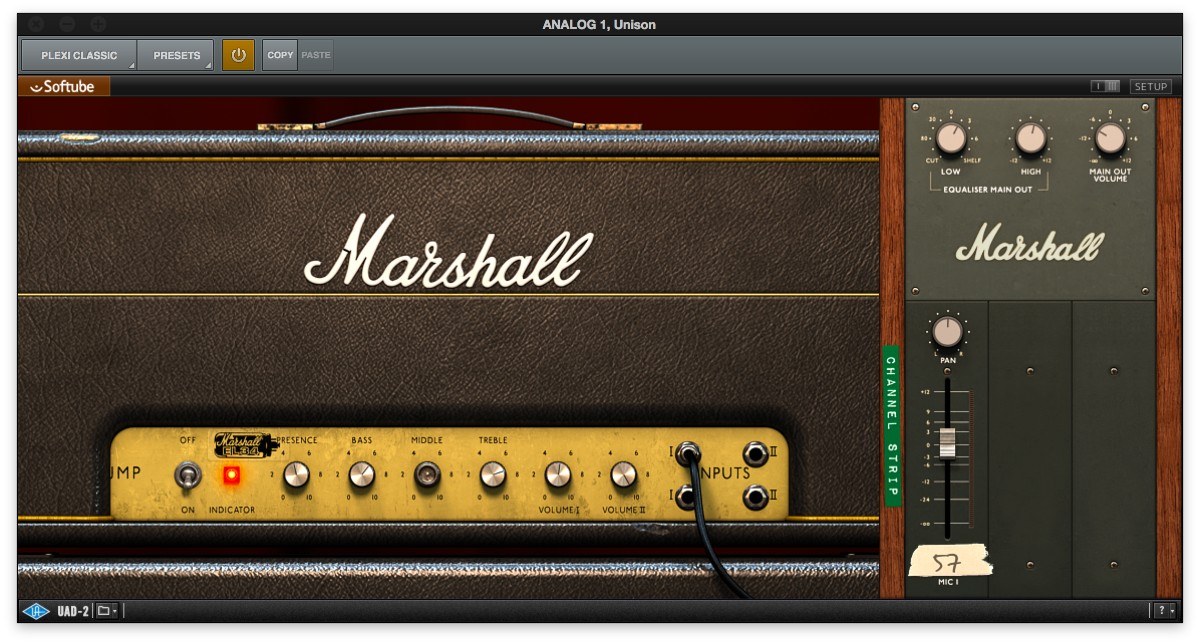Click the VOLUME II knob
1200x644 pixels.
click(x=624, y=475)
